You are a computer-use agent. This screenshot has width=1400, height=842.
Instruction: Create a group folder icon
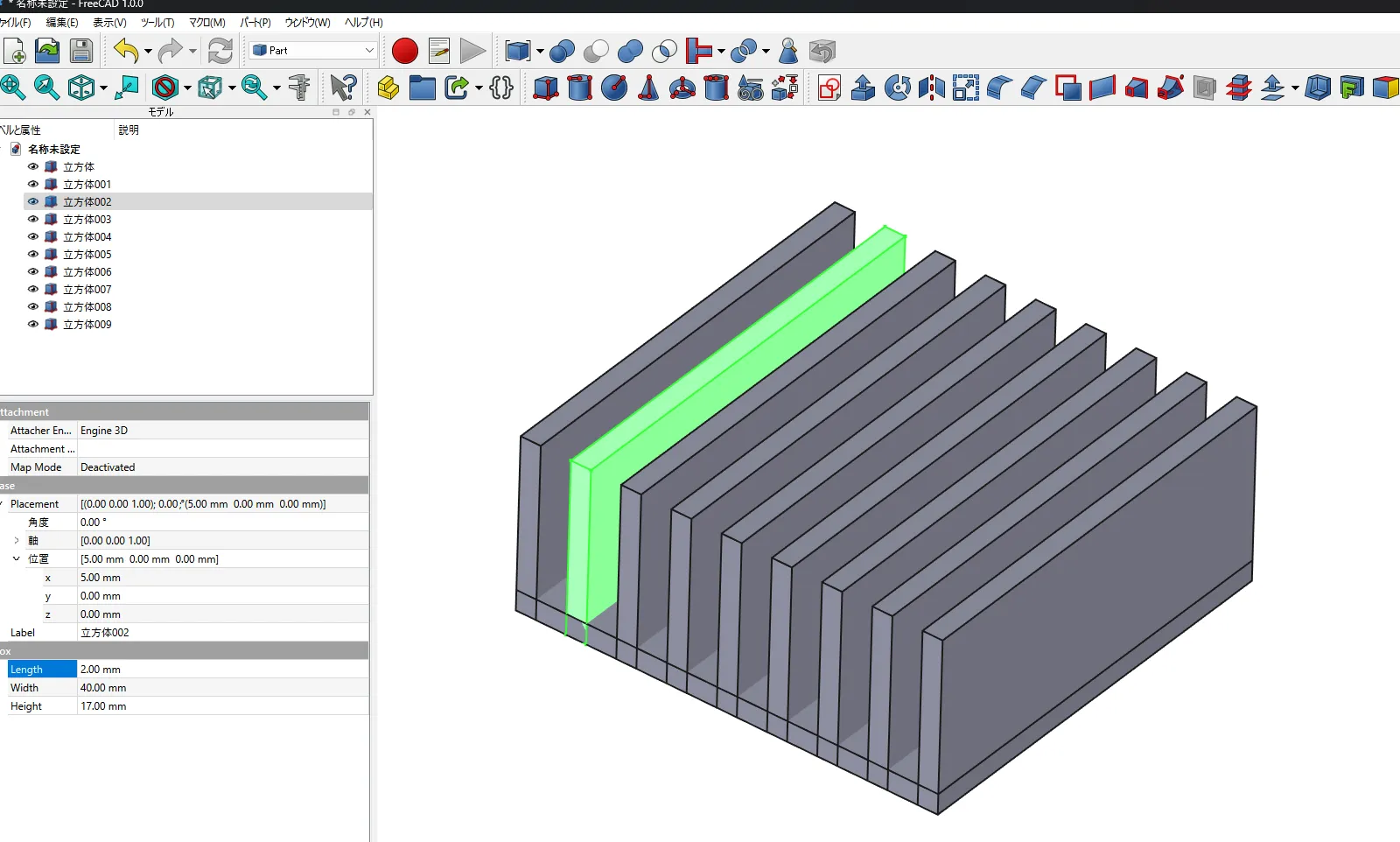(422, 87)
